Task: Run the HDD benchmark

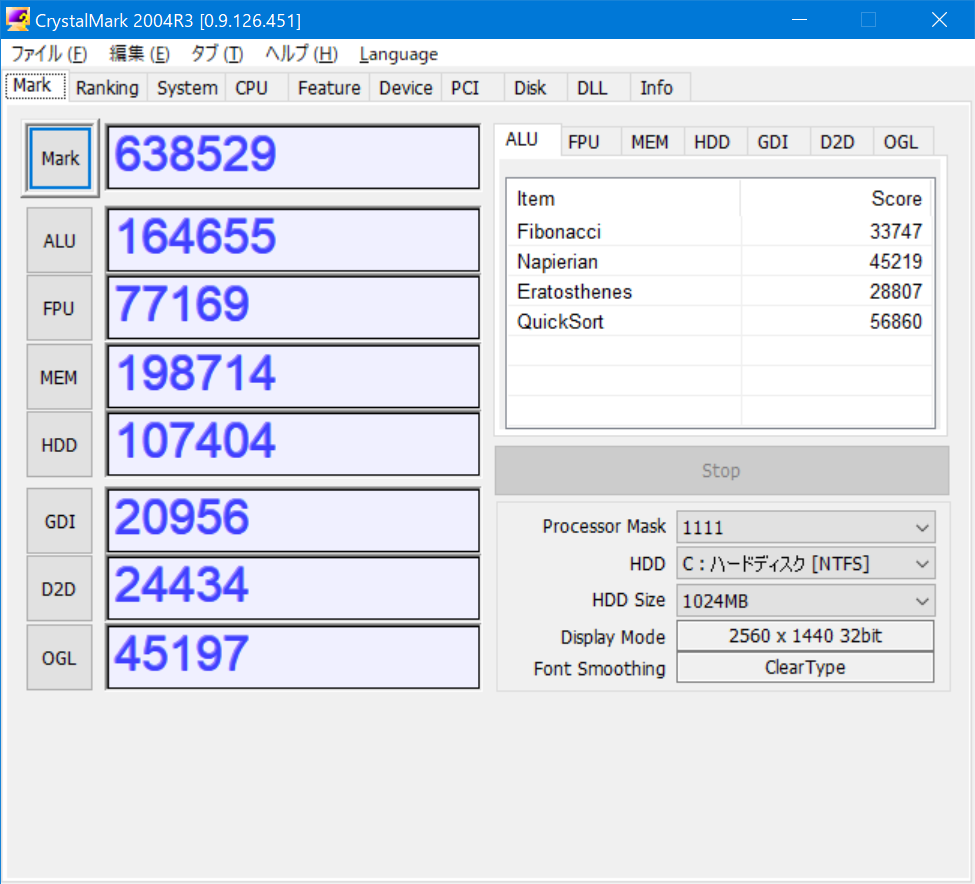Action: pyautogui.click(x=59, y=444)
